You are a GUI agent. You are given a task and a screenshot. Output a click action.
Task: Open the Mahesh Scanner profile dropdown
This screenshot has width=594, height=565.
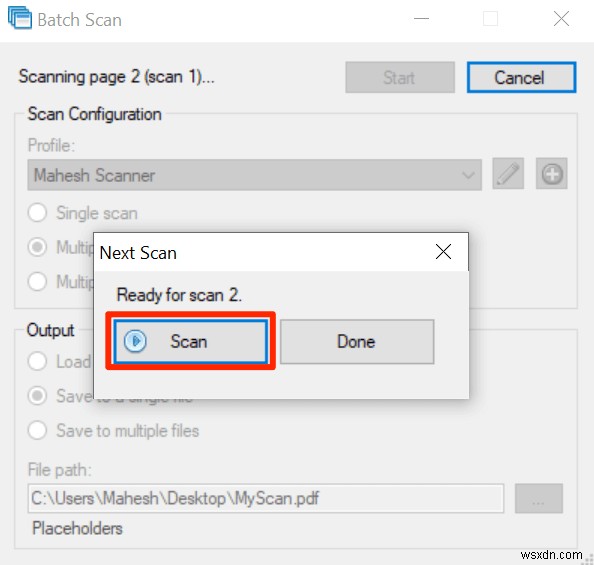click(x=255, y=175)
